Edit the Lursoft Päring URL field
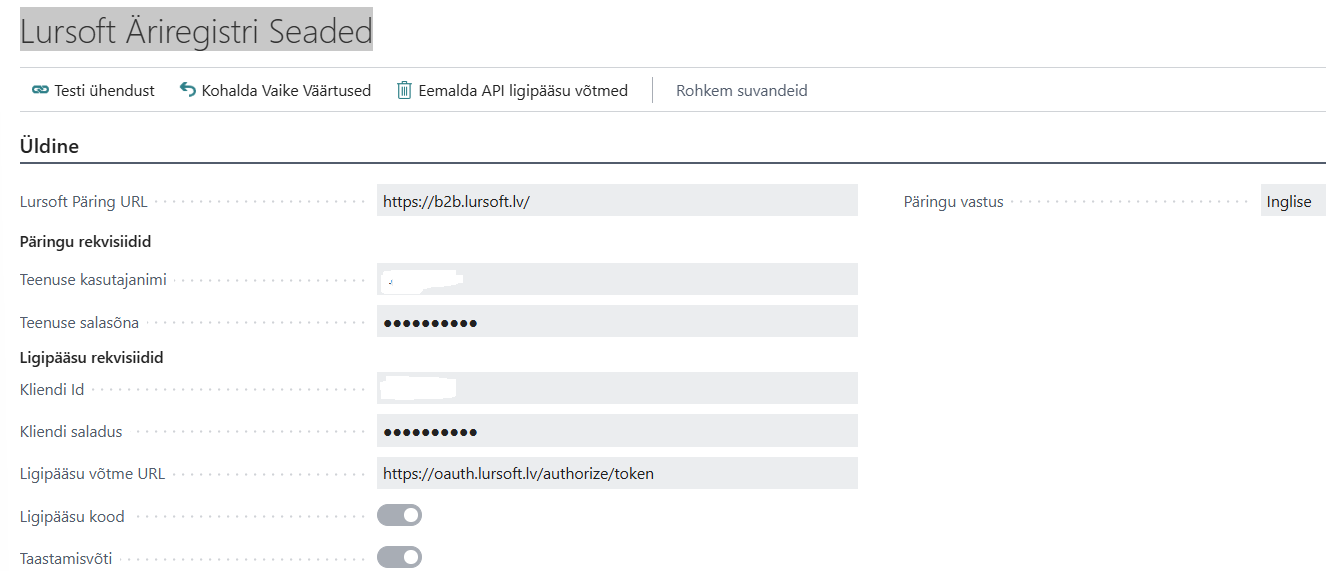This screenshot has height=571, width=1326. pos(617,201)
